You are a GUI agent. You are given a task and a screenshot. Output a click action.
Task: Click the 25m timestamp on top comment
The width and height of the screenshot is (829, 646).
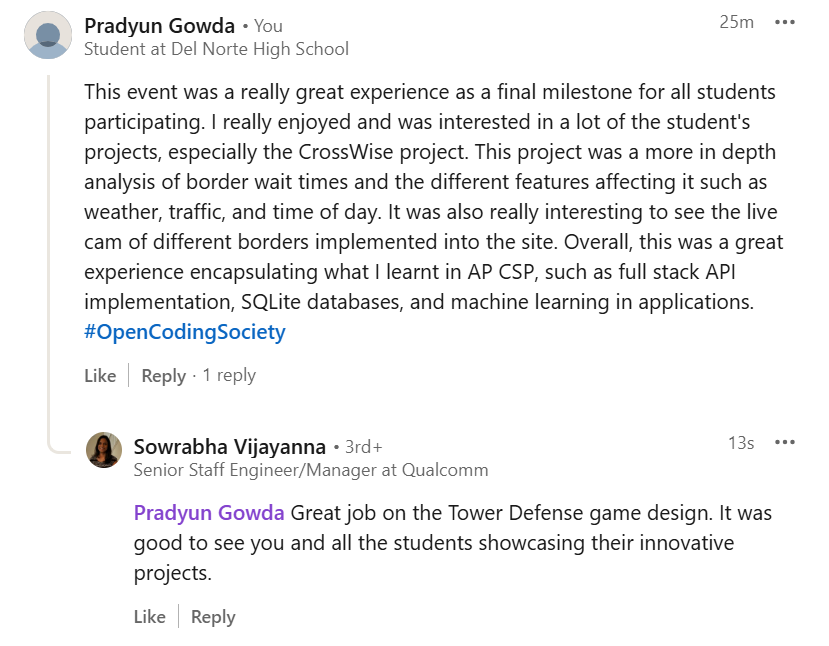(736, 22)
